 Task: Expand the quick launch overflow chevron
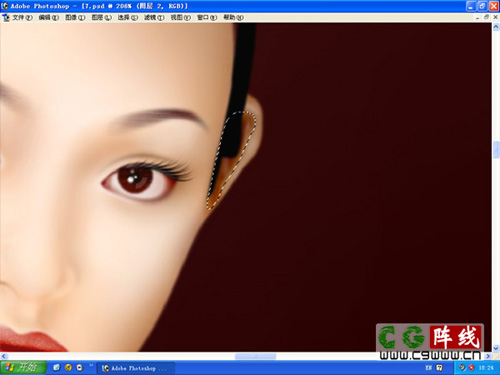(x=91, y=366)
